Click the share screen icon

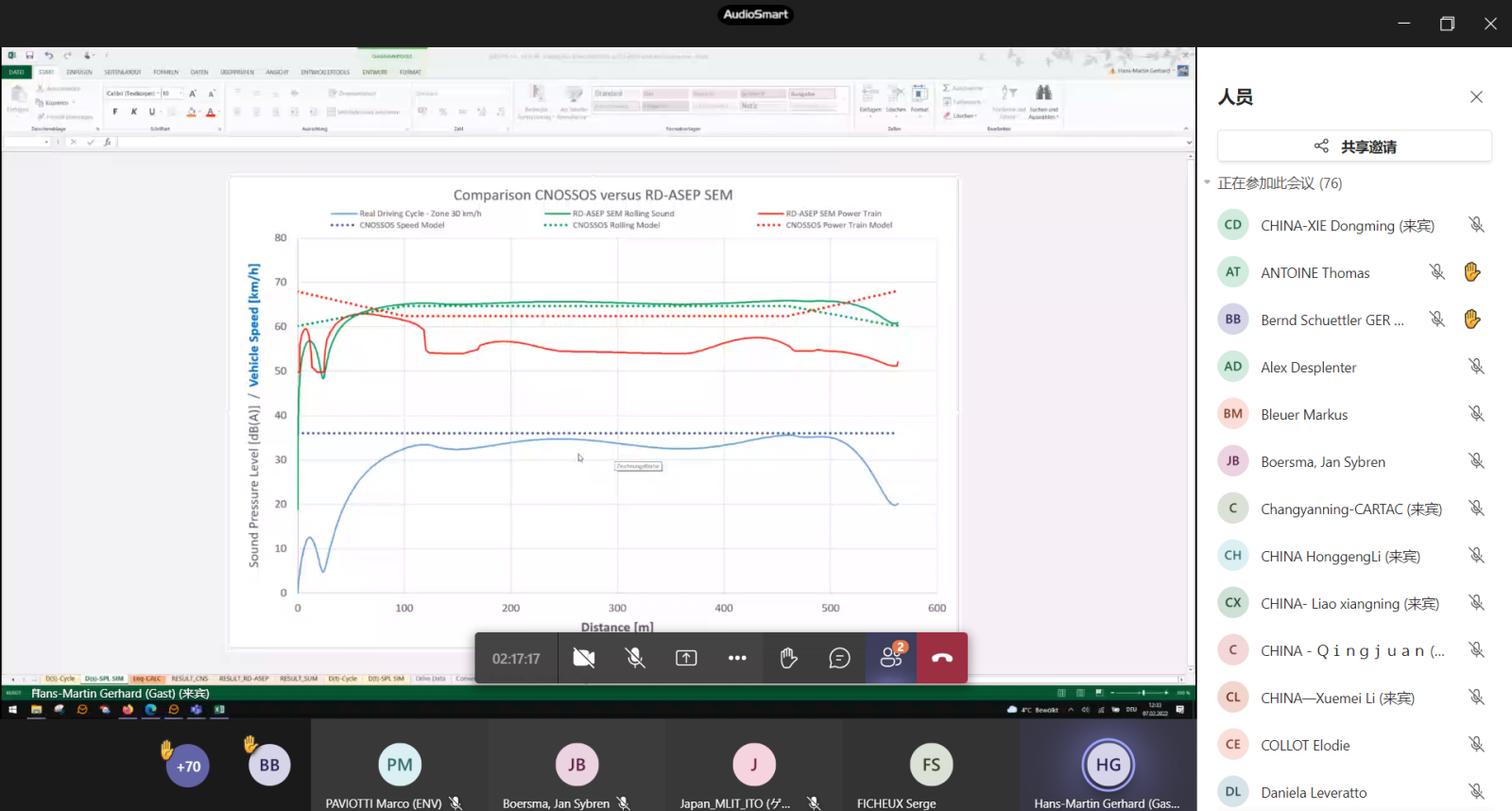pyautogui.click(x=686, y=658)
